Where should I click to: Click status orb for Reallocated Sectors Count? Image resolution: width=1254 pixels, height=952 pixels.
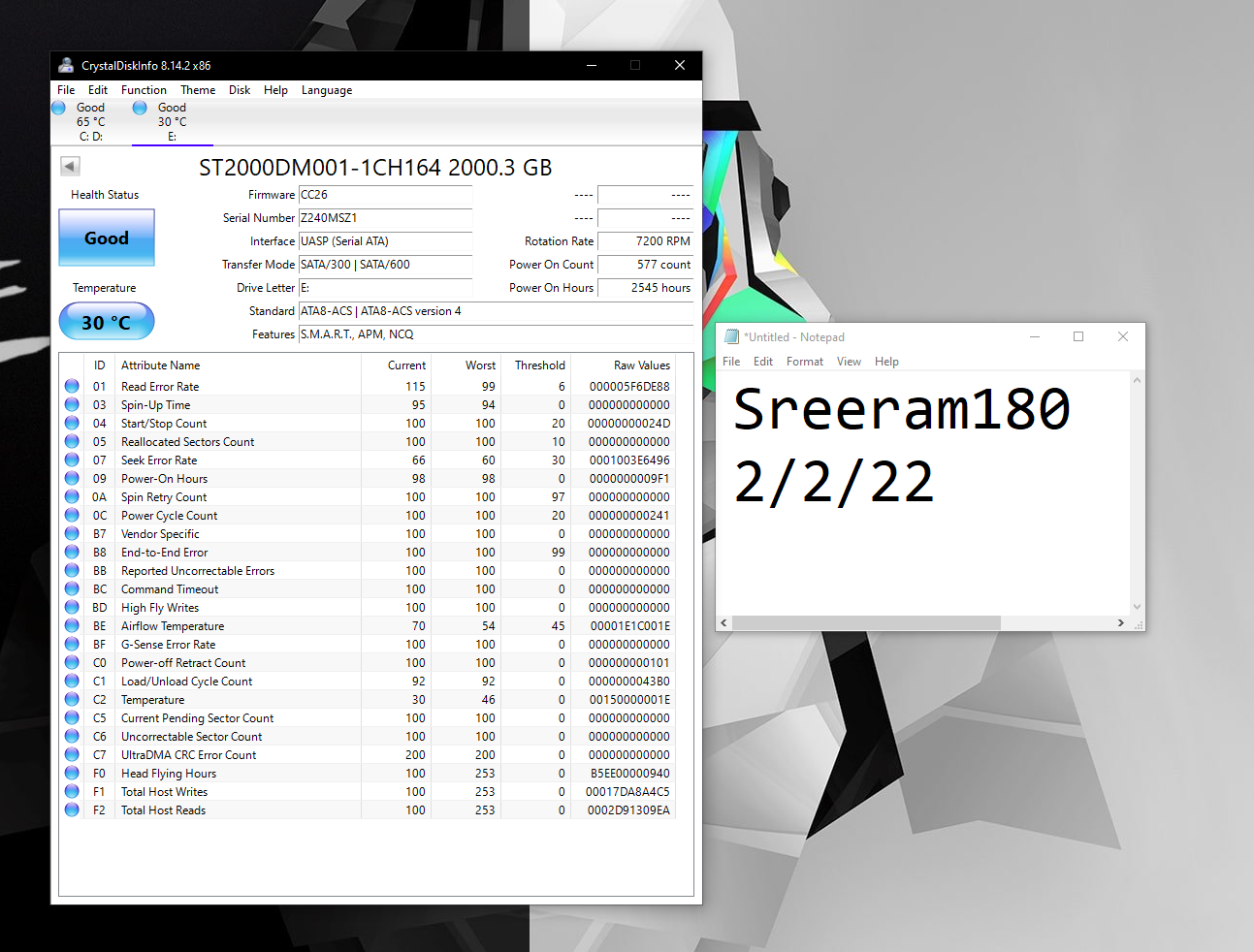72,441
